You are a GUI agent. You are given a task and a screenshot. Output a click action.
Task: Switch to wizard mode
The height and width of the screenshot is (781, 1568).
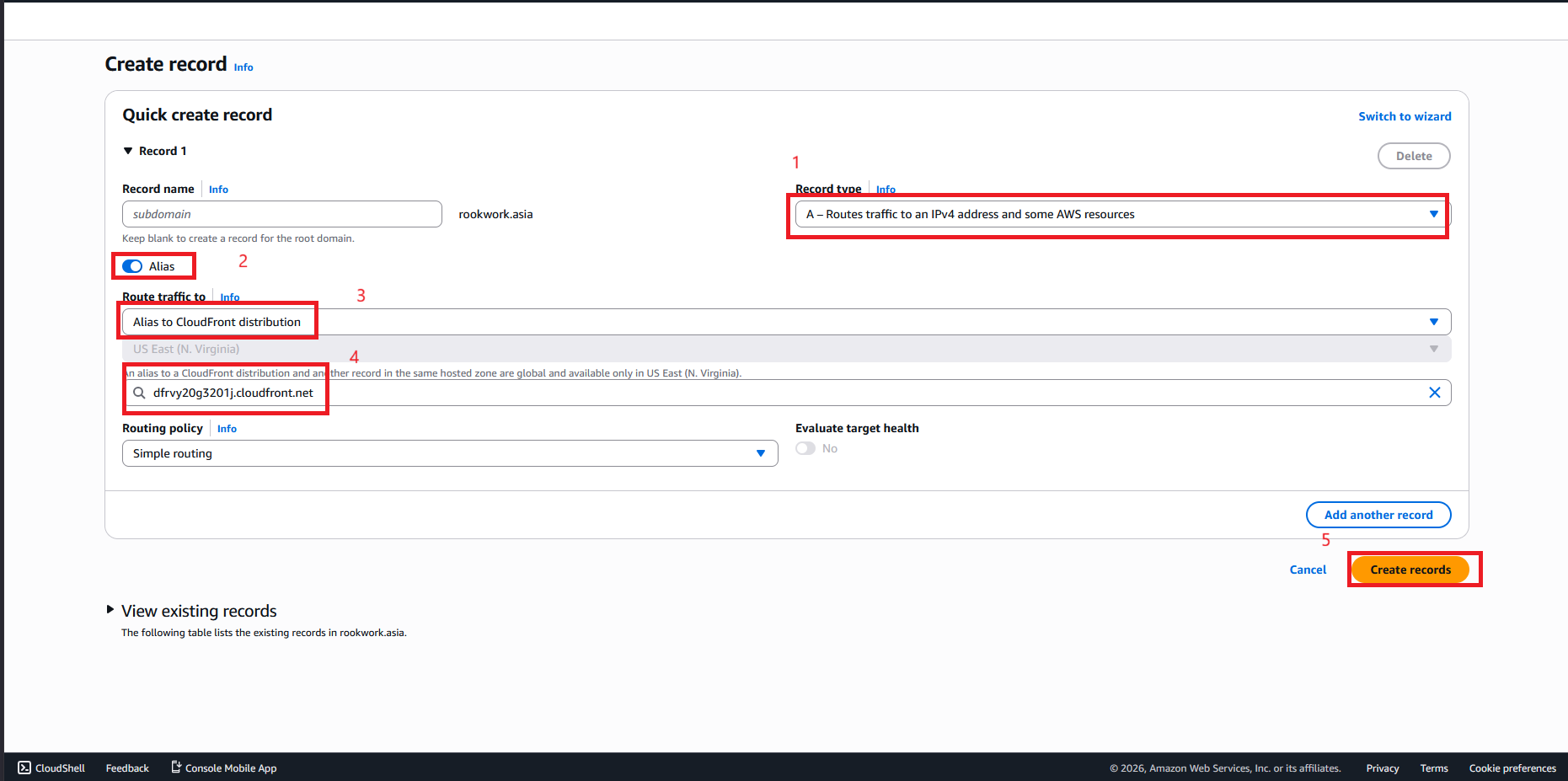coord(1405,116)
